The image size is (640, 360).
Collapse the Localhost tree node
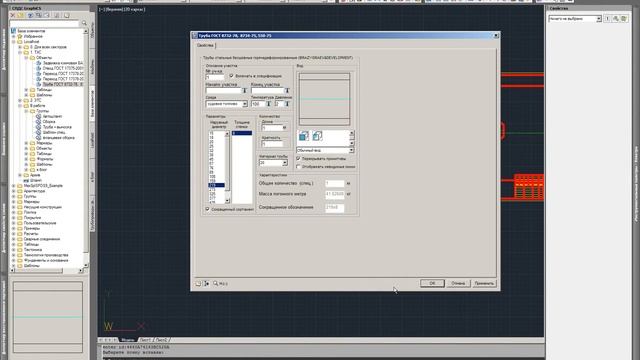[13, 42]
